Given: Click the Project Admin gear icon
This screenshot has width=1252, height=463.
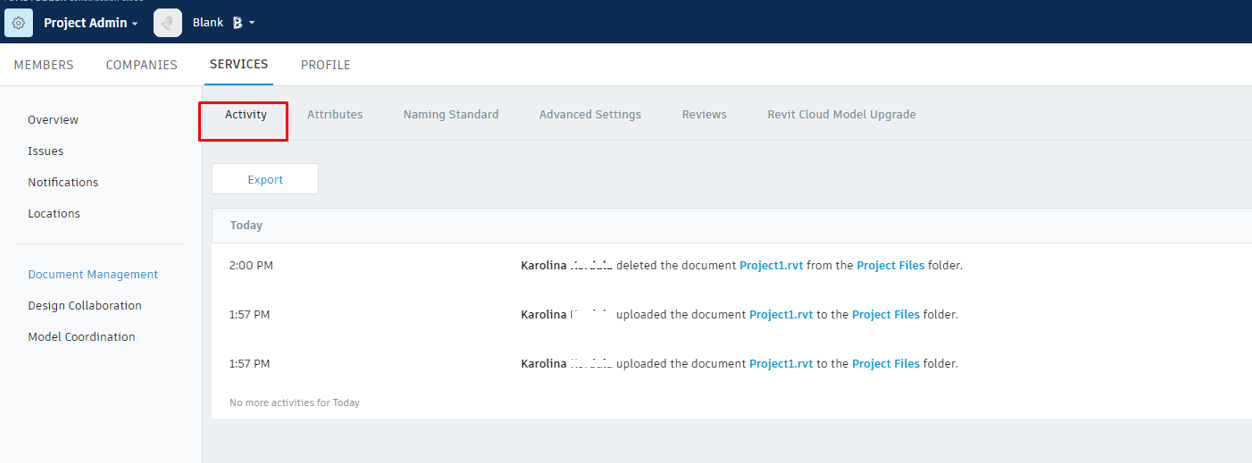Looking at the screenshot, I should click(x=18, y=23).
